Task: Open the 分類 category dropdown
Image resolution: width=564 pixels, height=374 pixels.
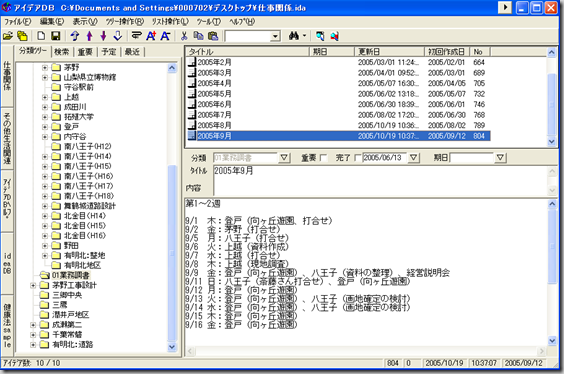Action: 284,158
